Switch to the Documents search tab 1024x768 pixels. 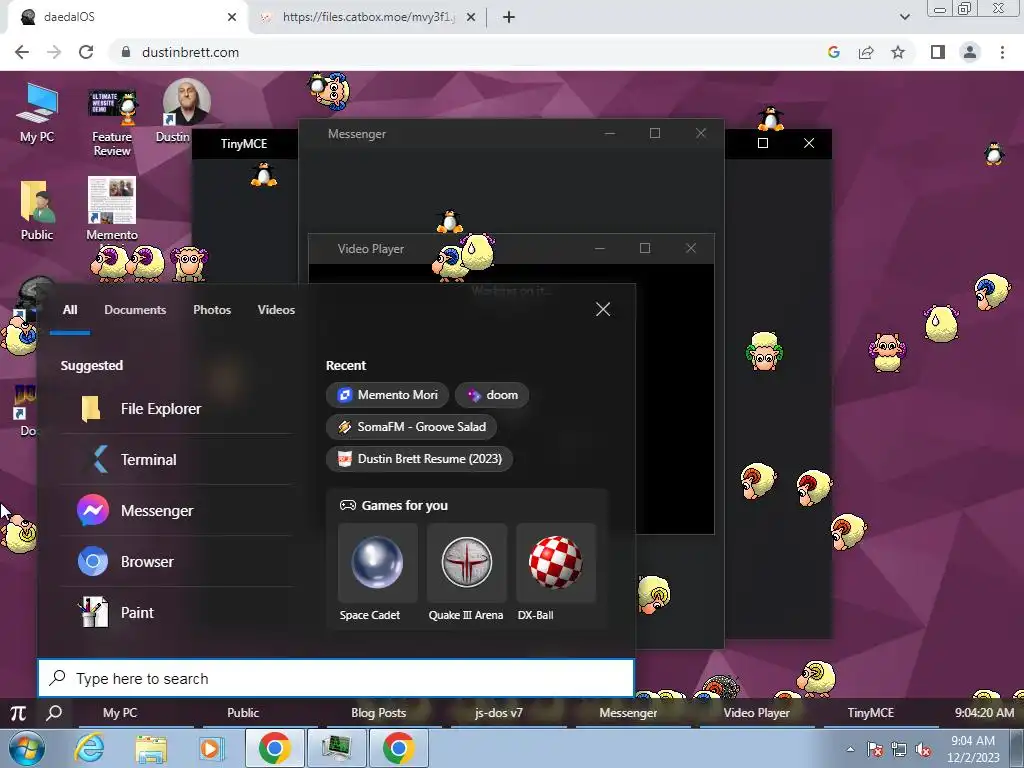(135, 310)
